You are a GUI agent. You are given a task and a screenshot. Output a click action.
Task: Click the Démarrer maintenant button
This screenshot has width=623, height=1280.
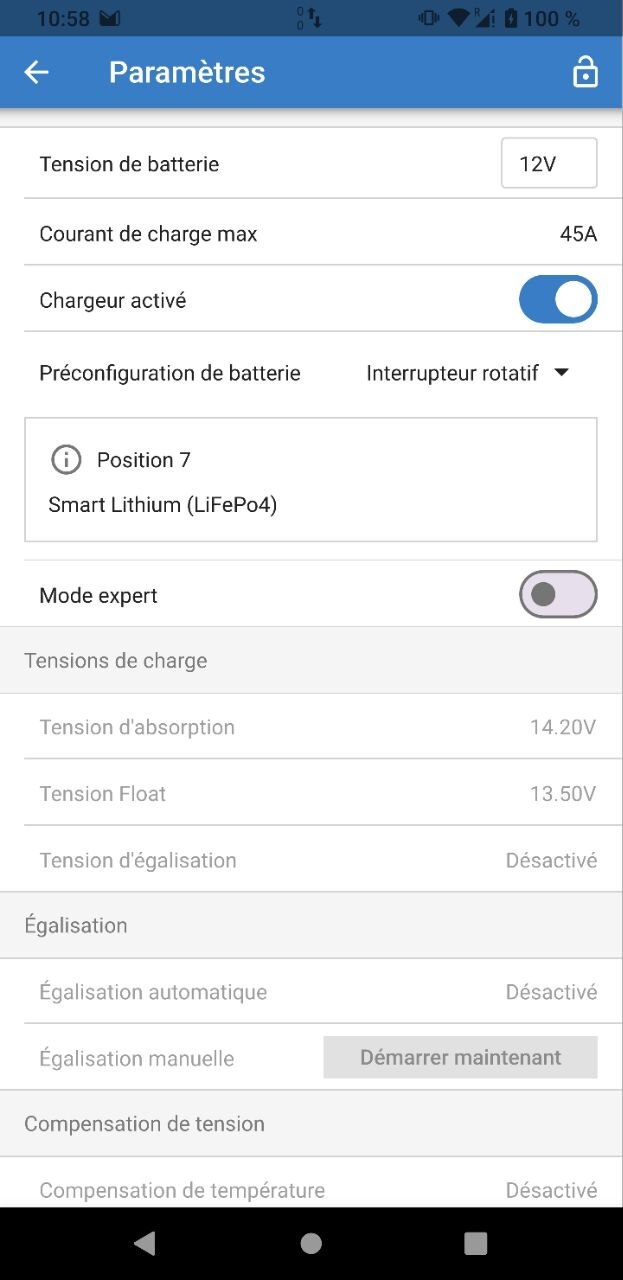tap(460, 1057)
